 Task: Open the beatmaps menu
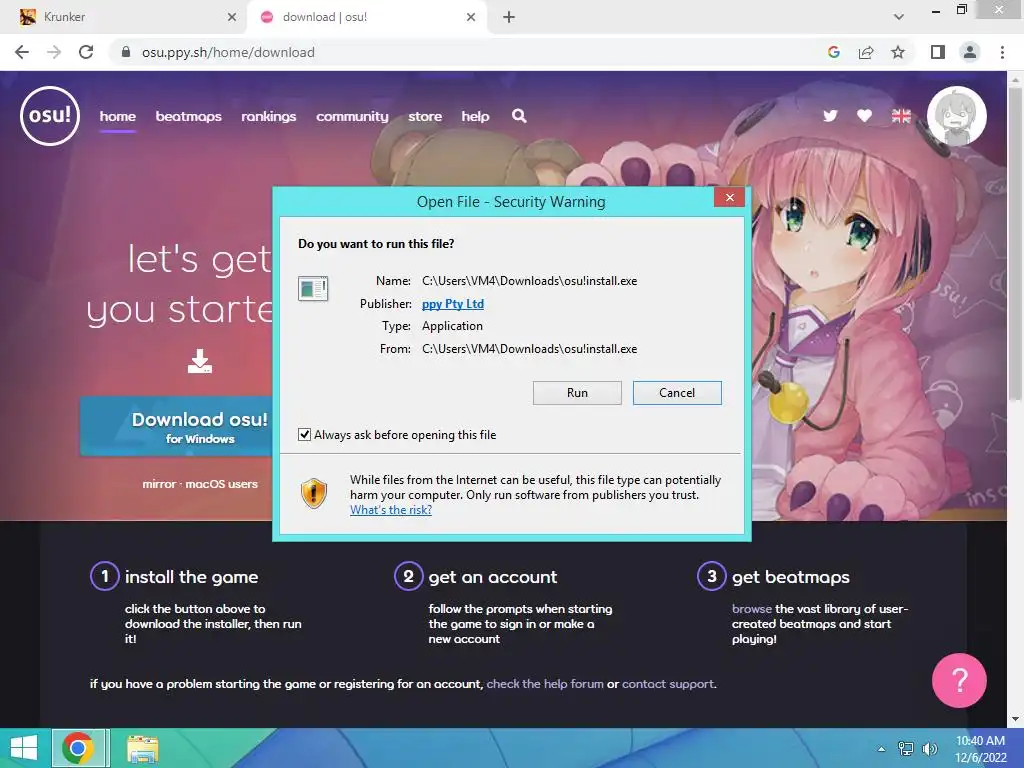click(188, 116)
